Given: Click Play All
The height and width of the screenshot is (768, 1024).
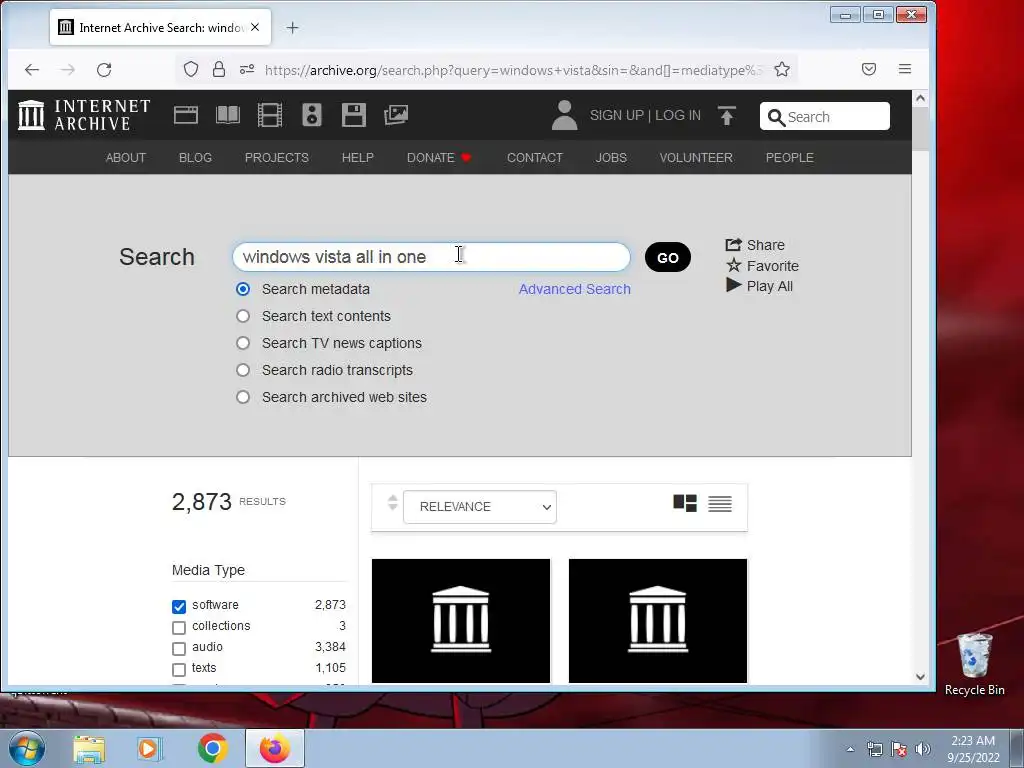Looking at the screenshot, I should (x=760, y=286).
